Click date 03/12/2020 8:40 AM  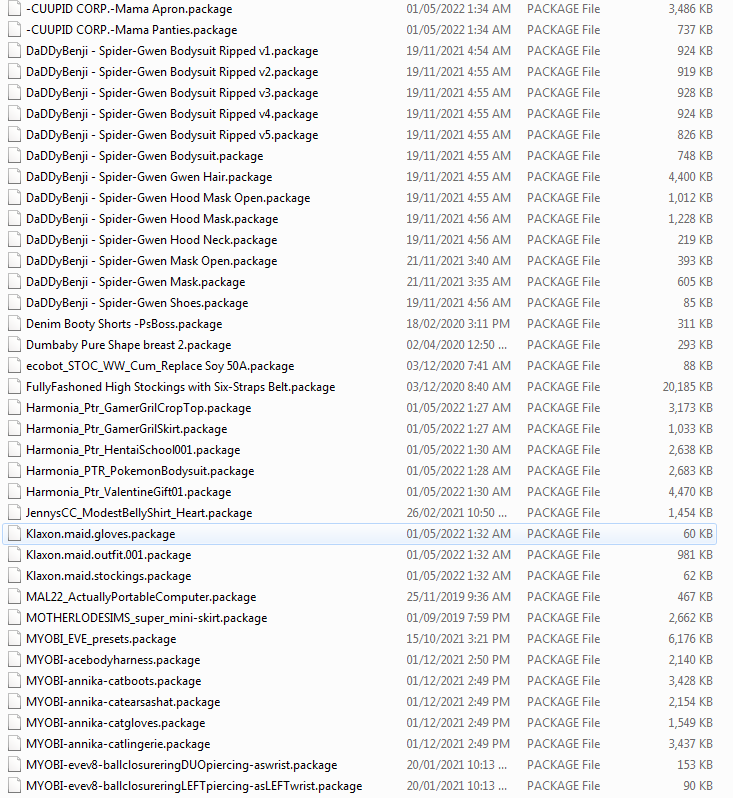point(458,387)
